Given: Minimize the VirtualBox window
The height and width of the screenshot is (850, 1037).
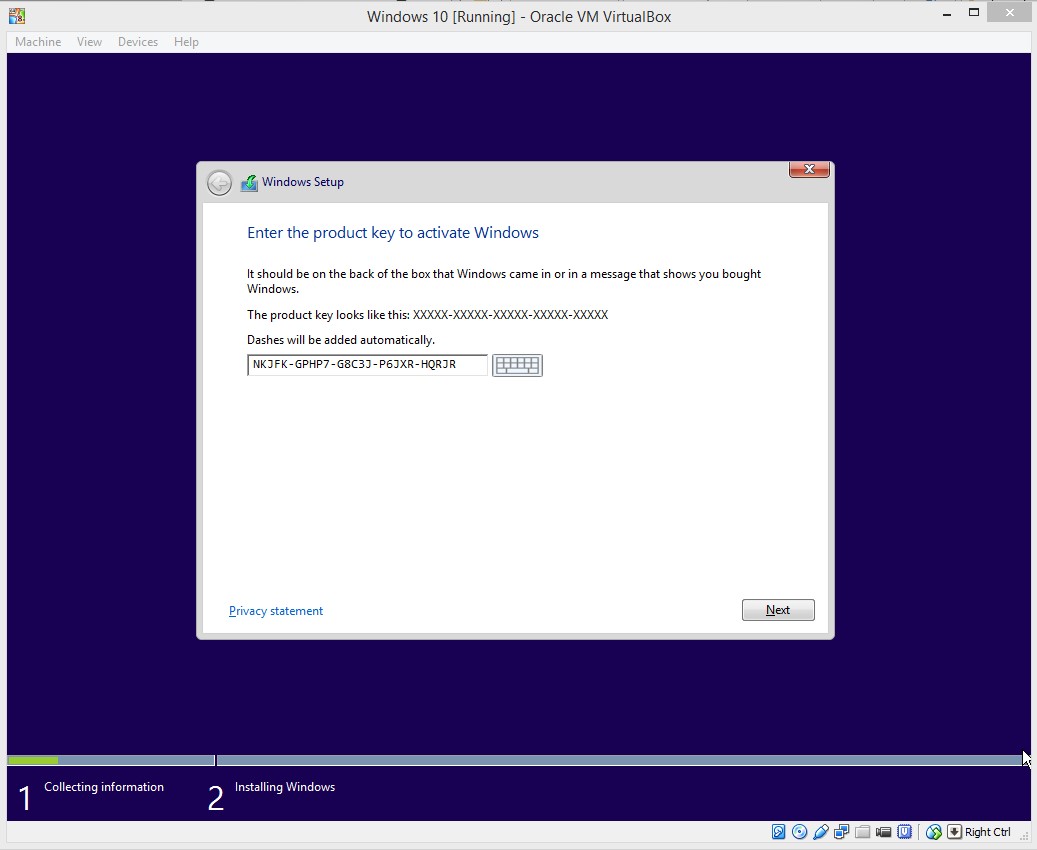Looking at the screenshot, I should (947, 14).
